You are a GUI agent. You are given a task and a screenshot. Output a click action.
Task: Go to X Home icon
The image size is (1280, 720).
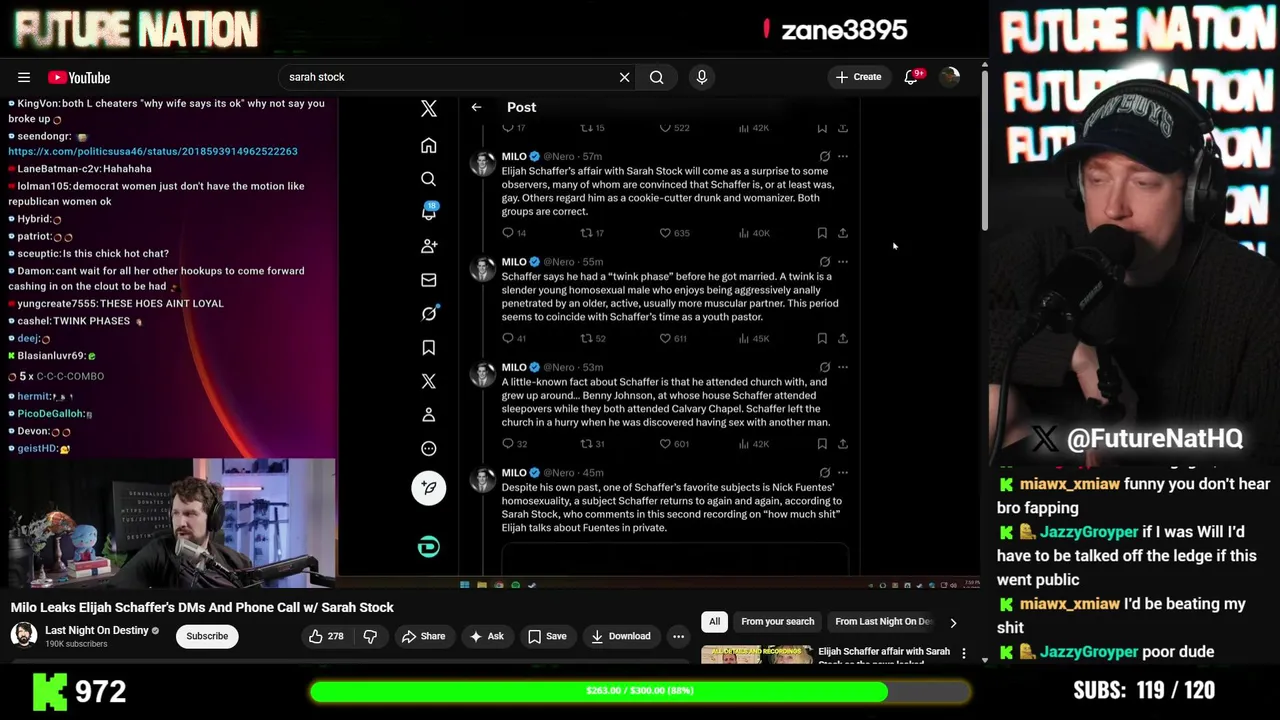429,146
